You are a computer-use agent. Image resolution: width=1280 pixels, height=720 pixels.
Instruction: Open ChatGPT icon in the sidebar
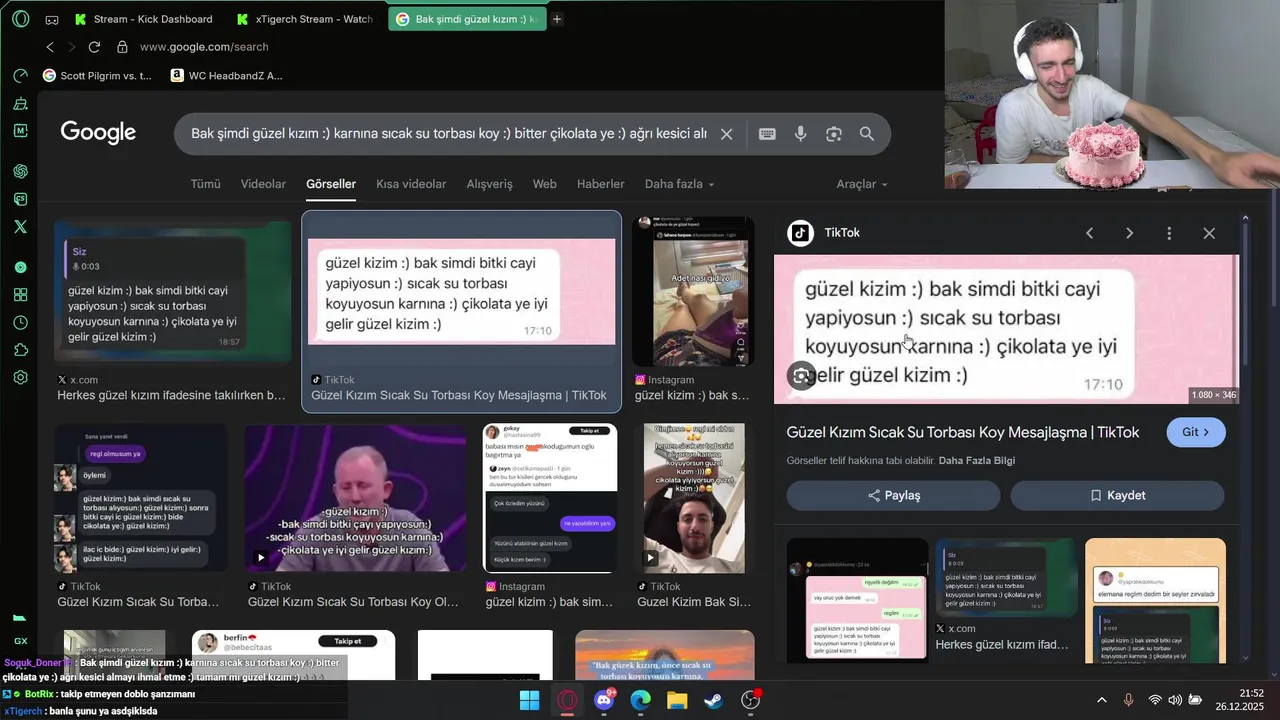tap(20, 171)
